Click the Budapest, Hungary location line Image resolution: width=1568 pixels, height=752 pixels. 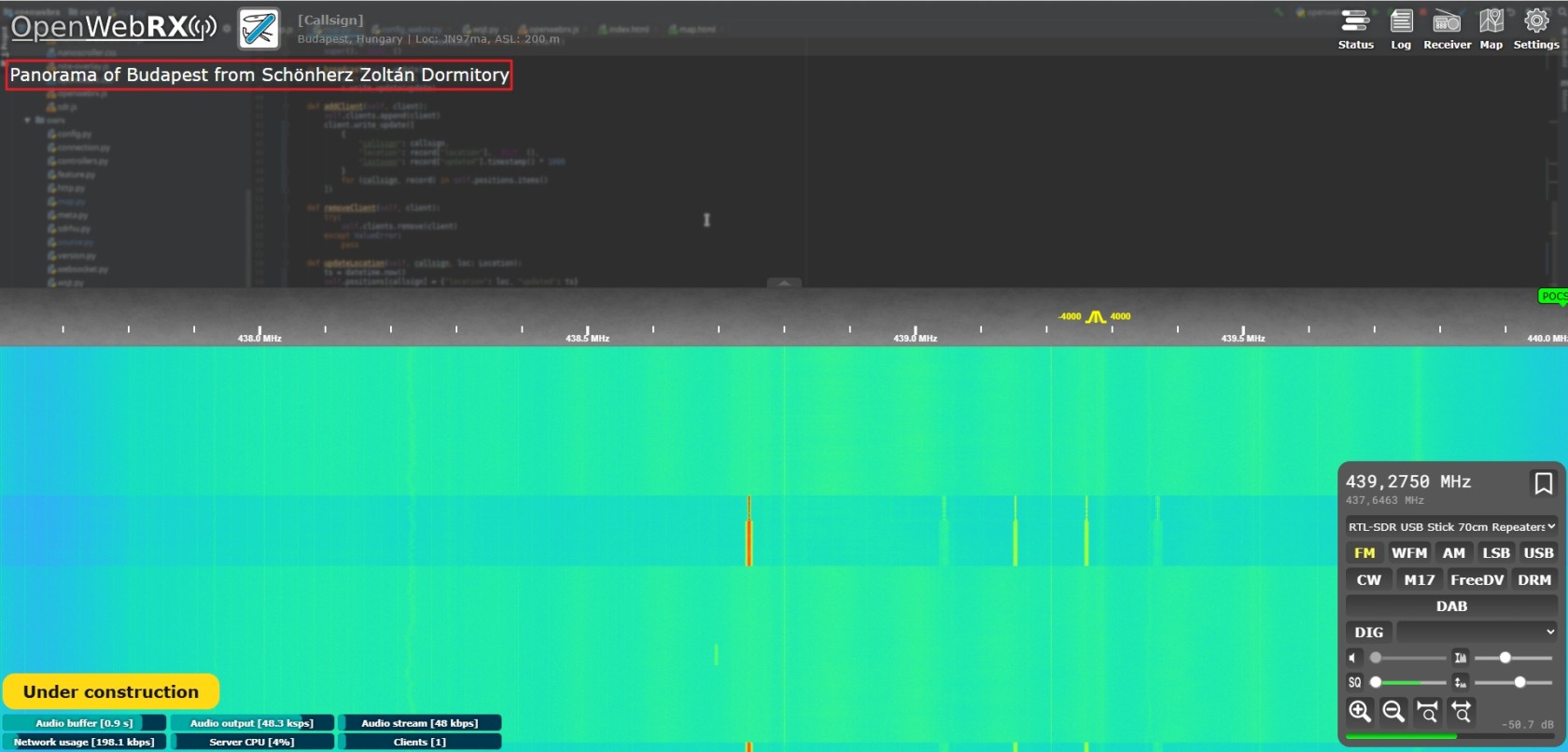(428, 39)
